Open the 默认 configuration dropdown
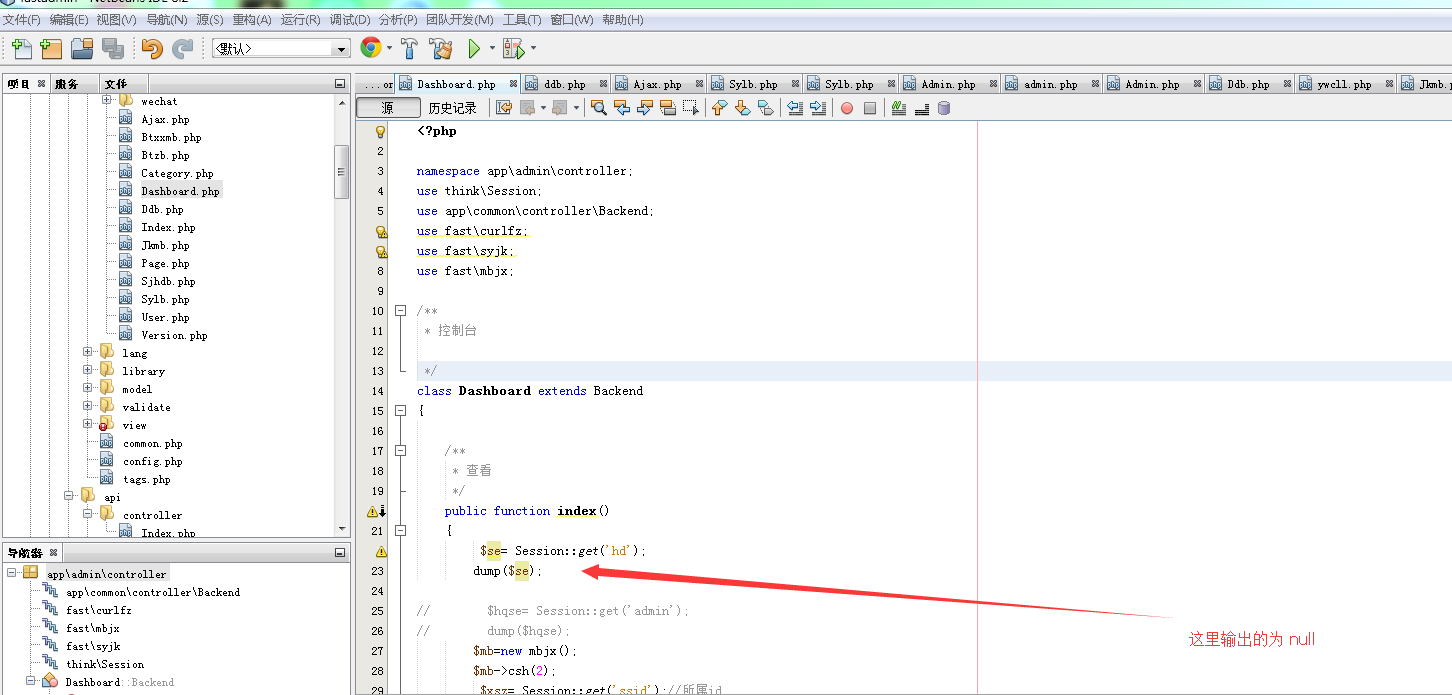The image size is (1452, 695). [x=342, y=49]
